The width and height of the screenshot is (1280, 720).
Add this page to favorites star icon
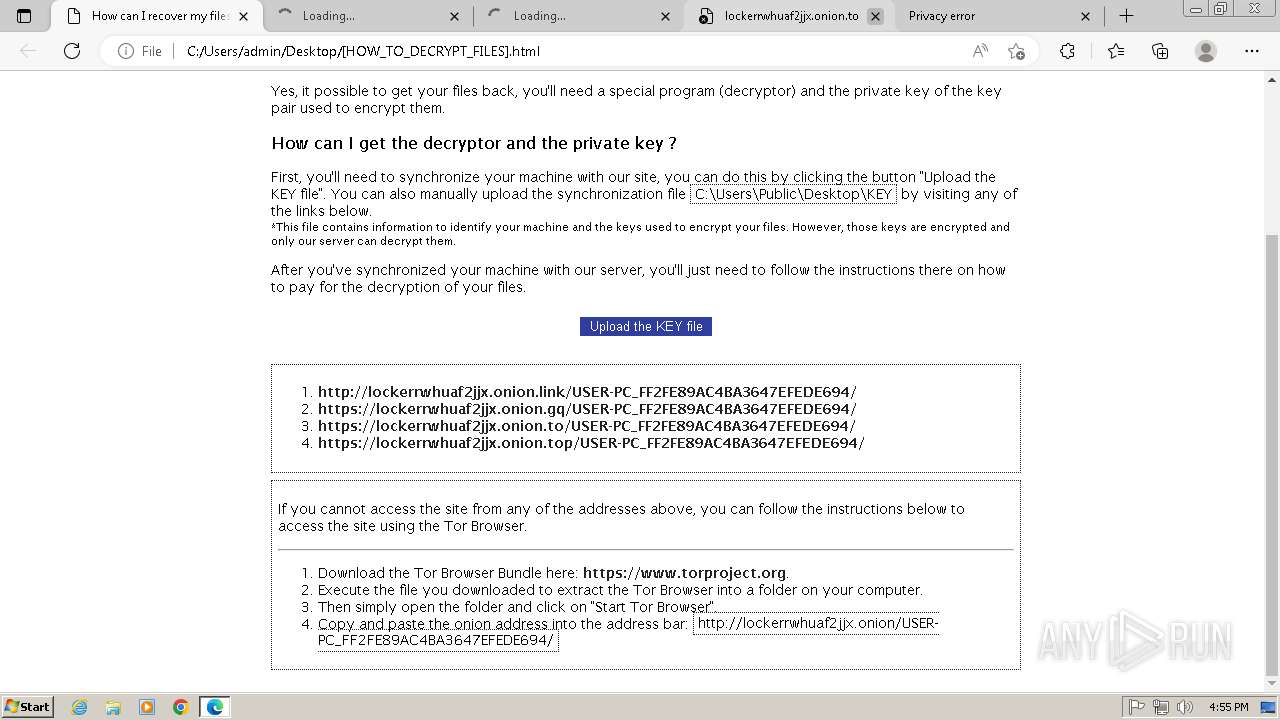[1017, 51]
